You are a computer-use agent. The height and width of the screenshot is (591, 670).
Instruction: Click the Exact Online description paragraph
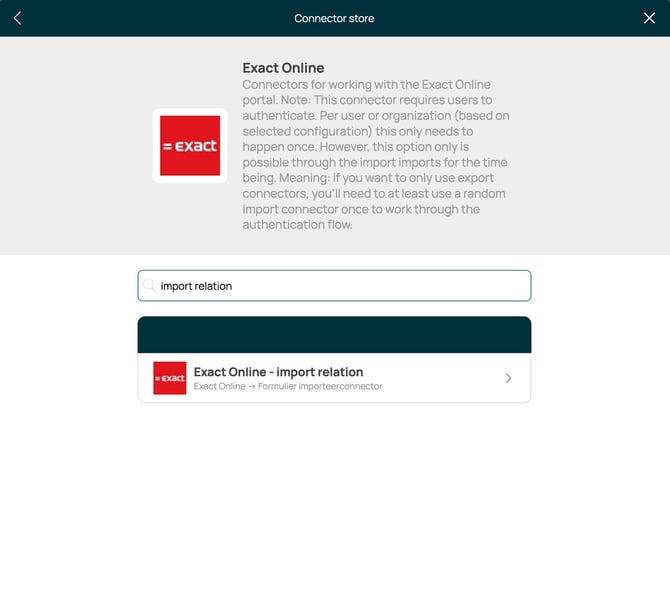pos(375,154)
